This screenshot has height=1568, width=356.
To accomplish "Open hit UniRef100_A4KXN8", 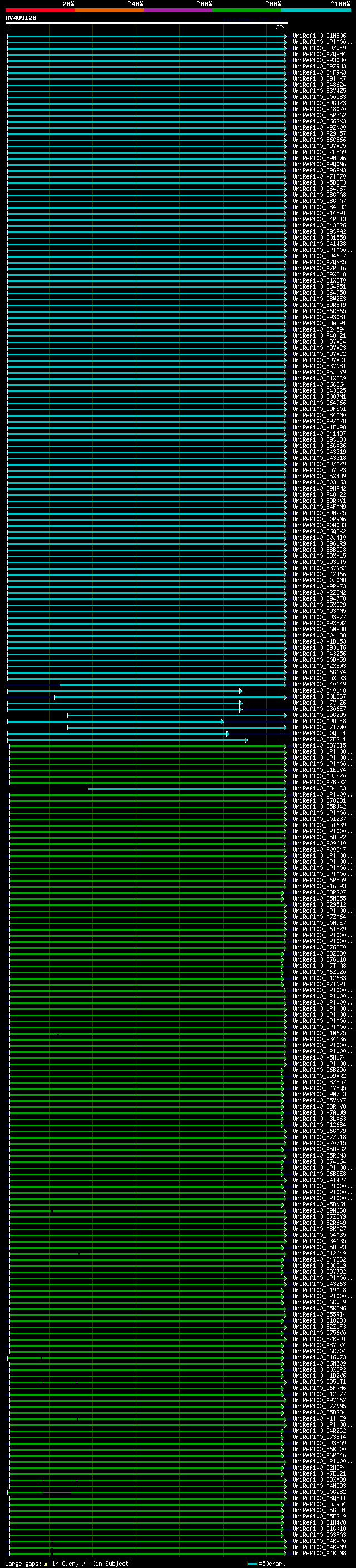I will click(x=319, y=1554).
